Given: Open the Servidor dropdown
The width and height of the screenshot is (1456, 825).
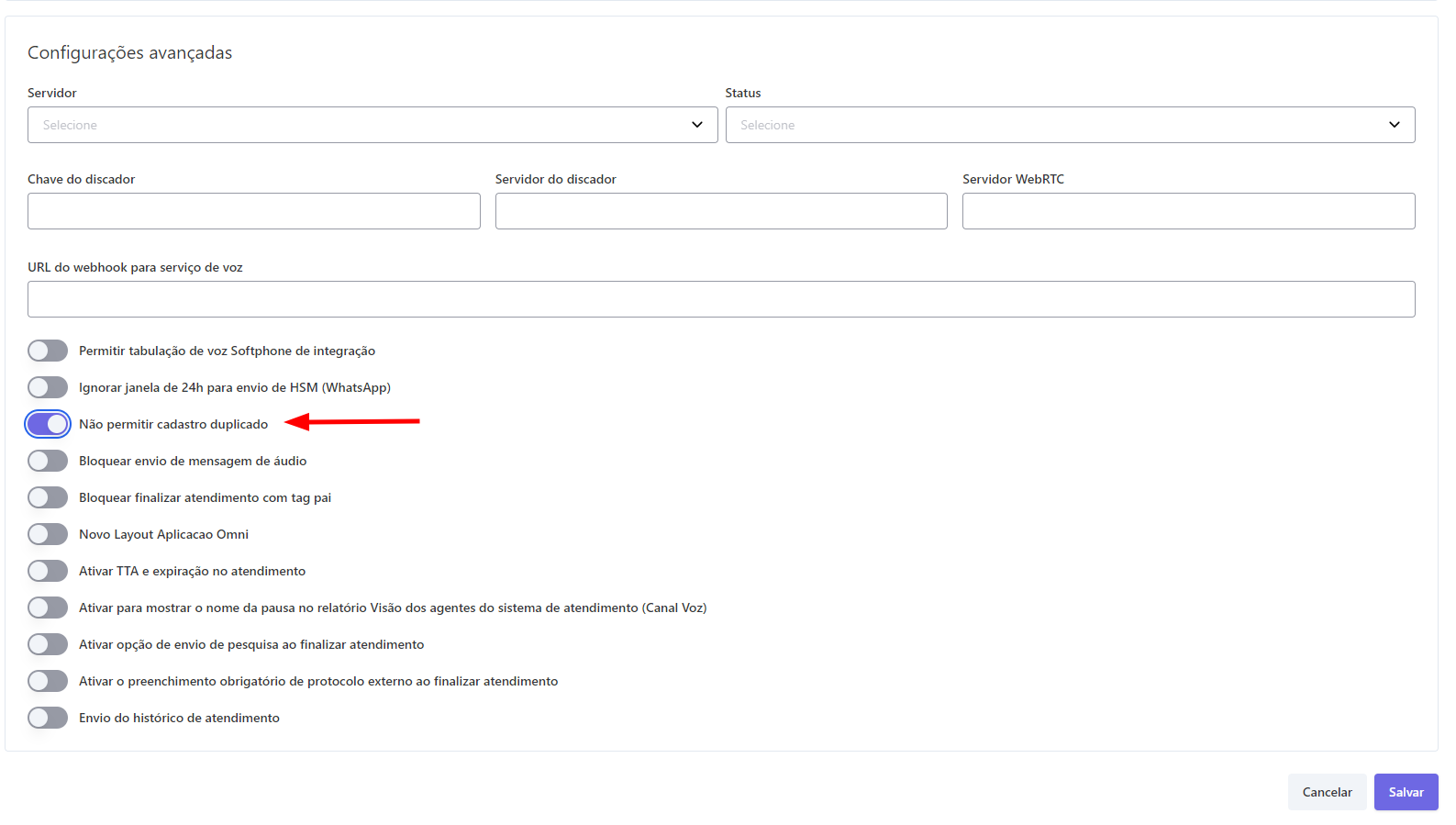Looking at the screenshot, I should point(372,125).
